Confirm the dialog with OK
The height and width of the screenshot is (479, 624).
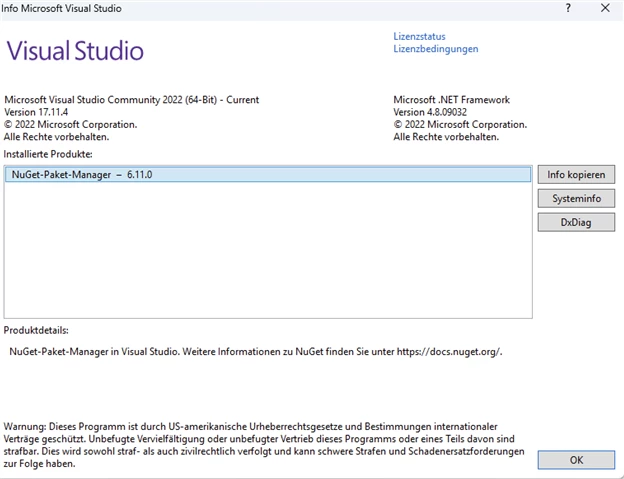tap(576, 460)
